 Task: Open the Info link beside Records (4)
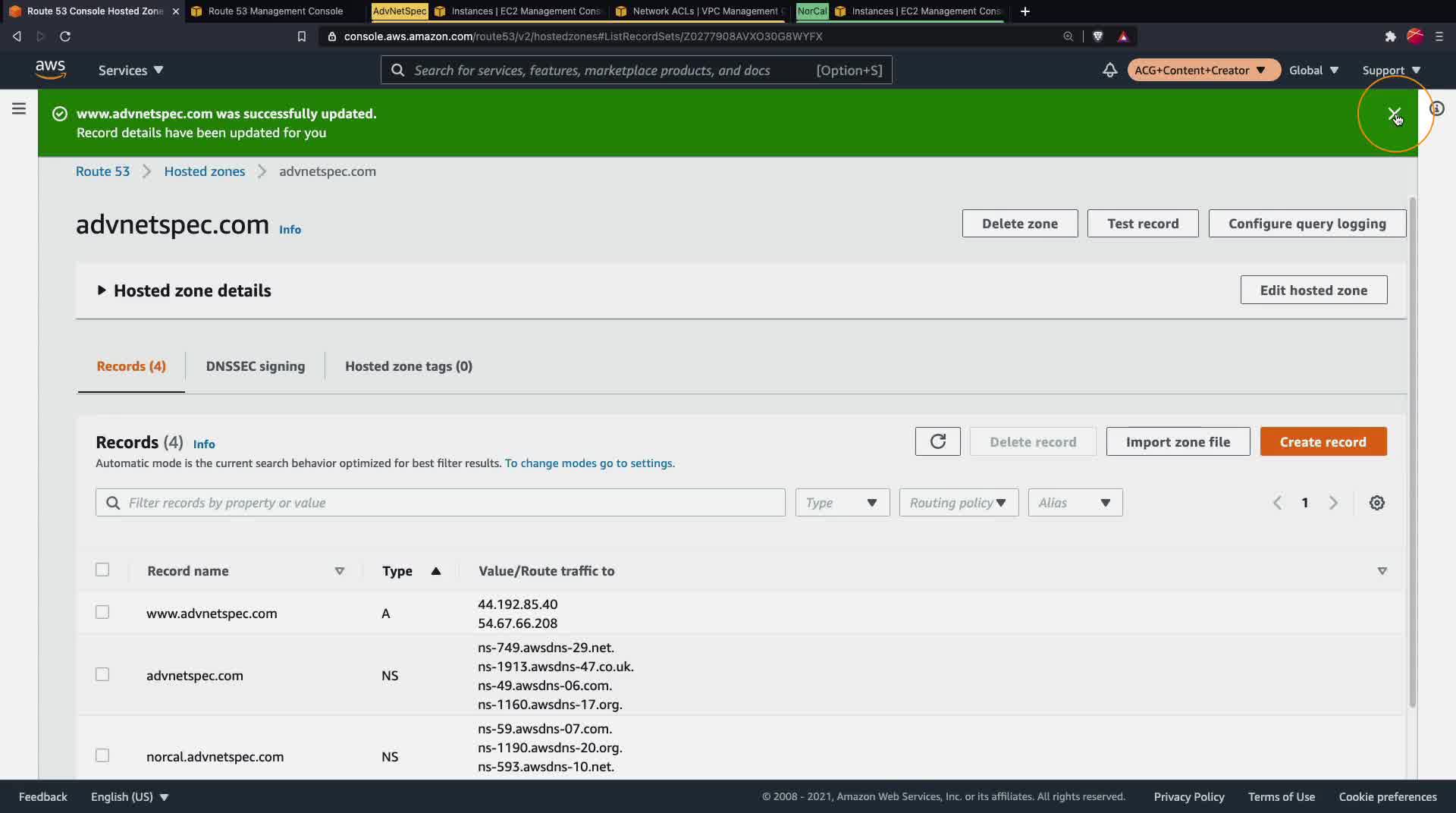204,444
